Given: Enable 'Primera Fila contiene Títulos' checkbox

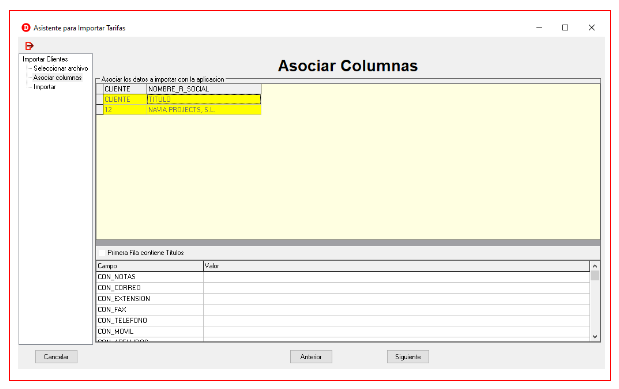Looking at the screenshot, I should (x=102, y=252).
